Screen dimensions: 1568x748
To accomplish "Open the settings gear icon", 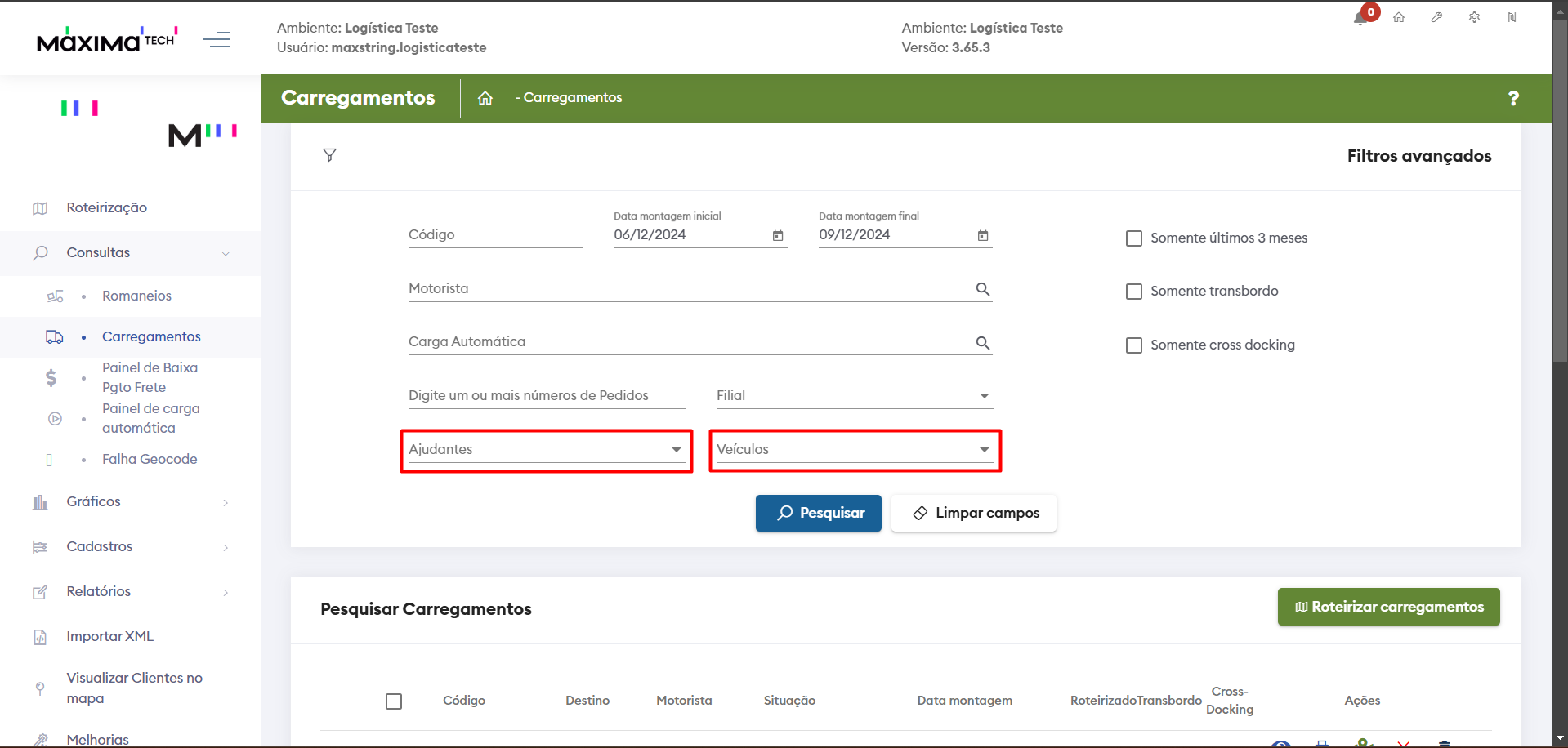I will (1474, 17).
